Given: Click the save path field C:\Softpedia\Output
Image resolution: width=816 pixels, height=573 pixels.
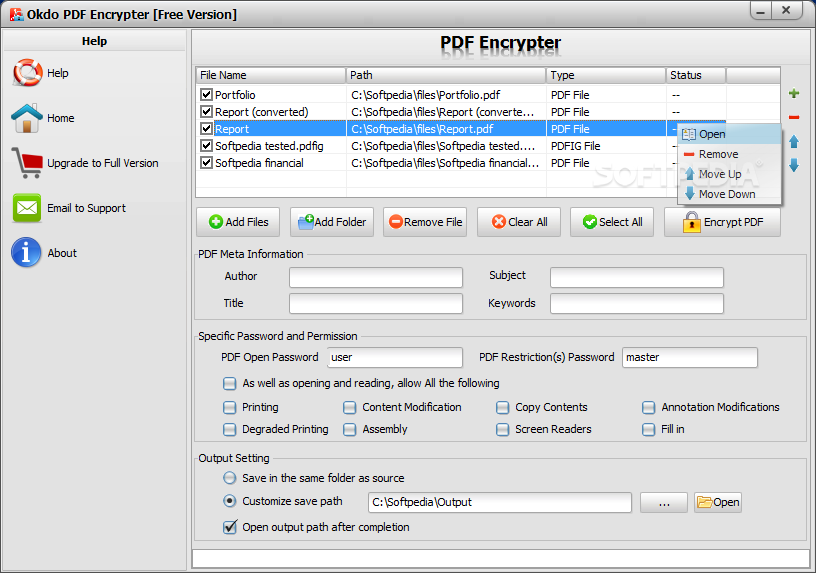Looking at the screenshot, I should [x=500, y=502].
